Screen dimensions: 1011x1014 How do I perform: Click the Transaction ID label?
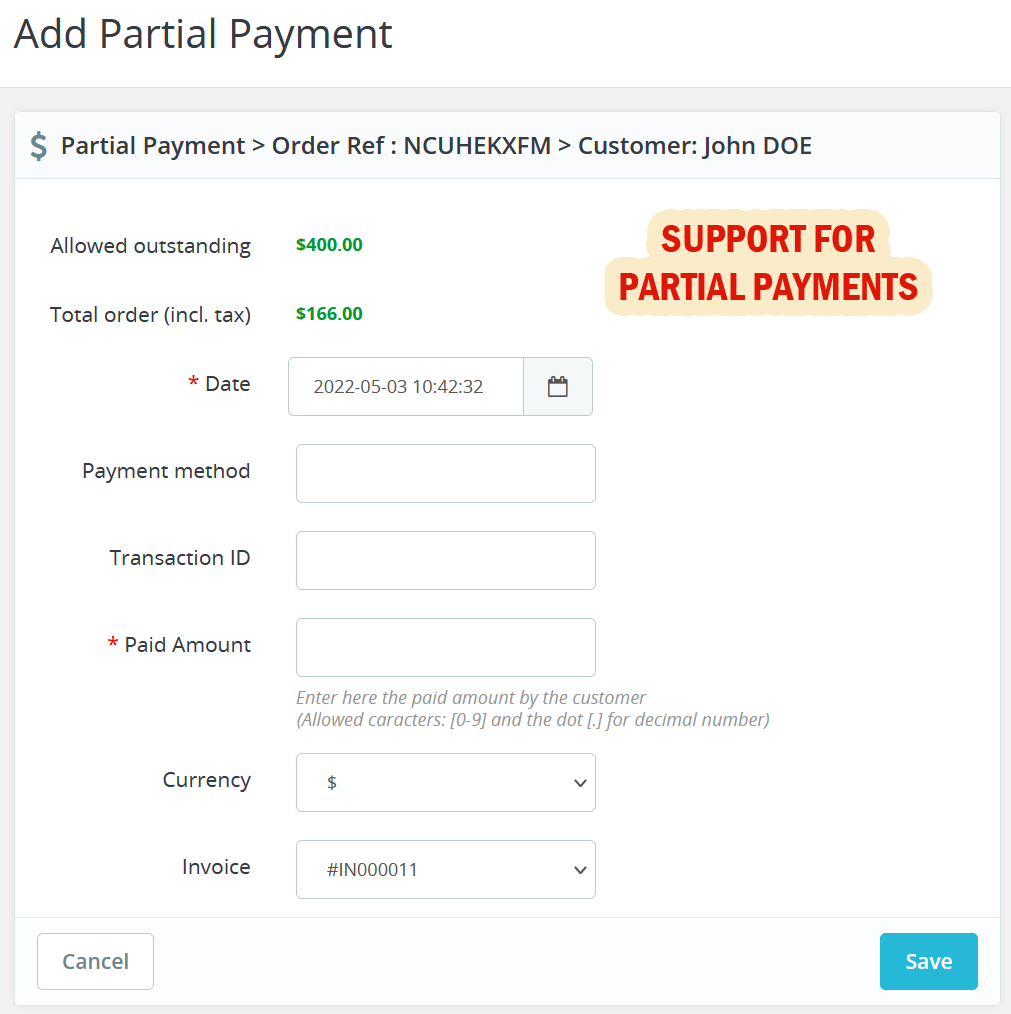pos(180,558)
